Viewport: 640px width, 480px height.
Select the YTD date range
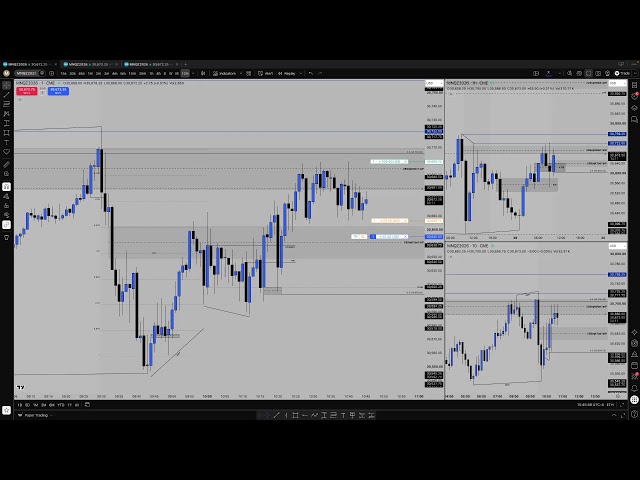(61, 405)
